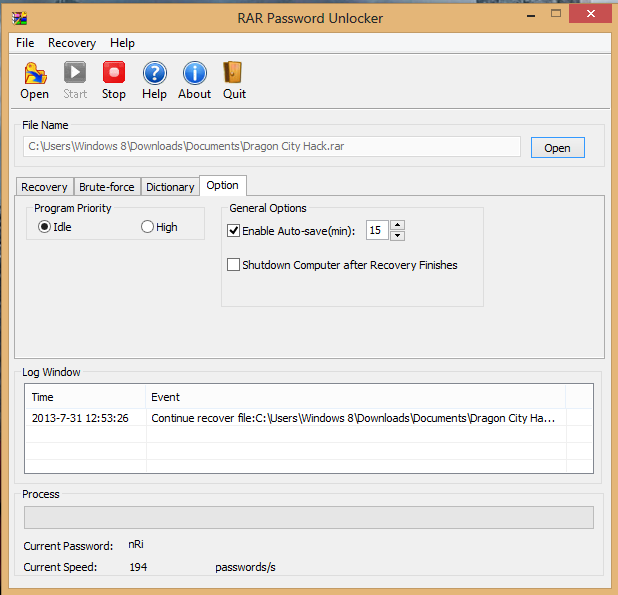Click the Start play toolbar icon
Image resolution: width=618 pixels, height=595 pixels.
(x=75, y=73)
